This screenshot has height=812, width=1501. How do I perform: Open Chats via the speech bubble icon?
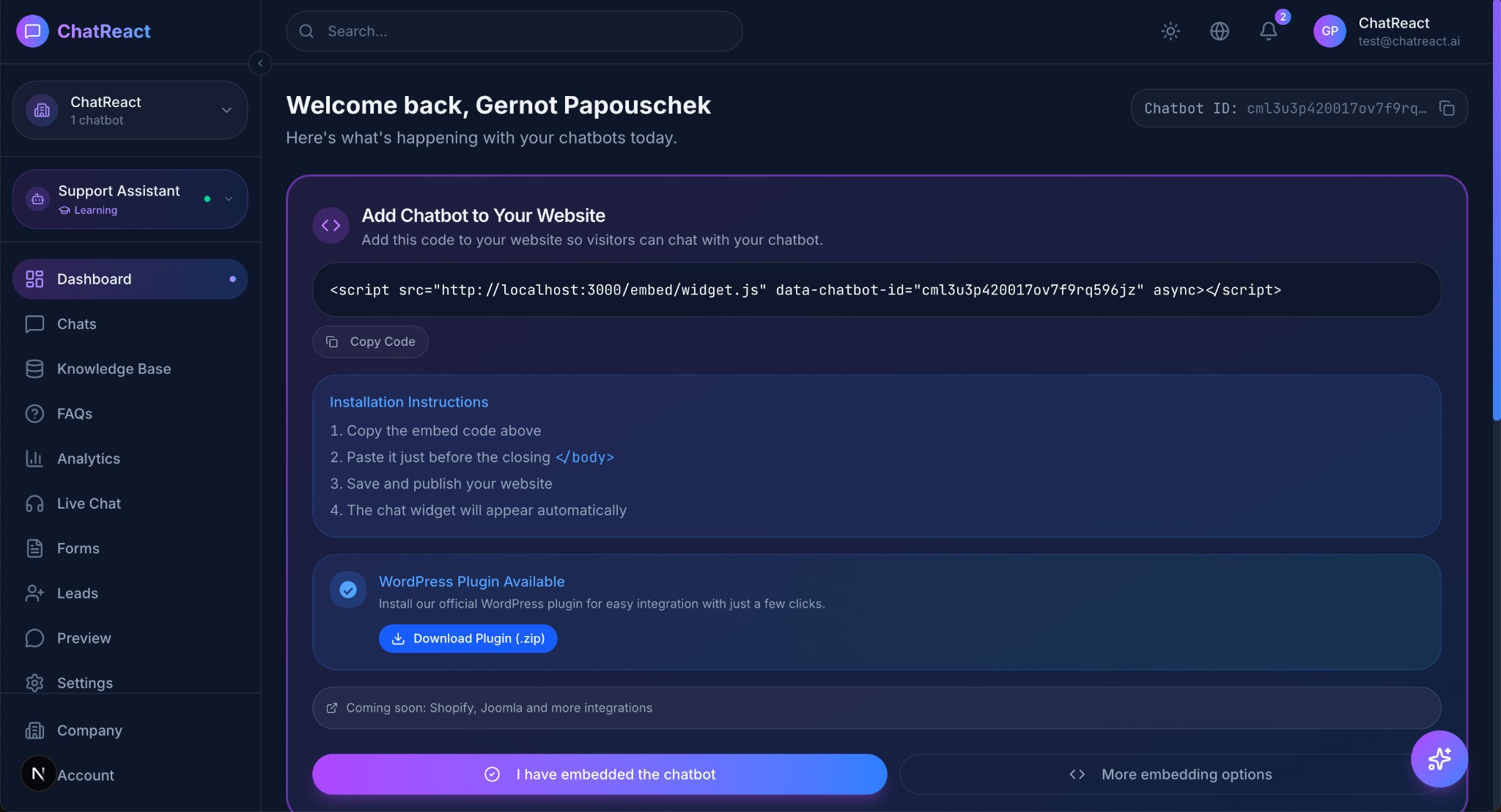click(77, 324)
